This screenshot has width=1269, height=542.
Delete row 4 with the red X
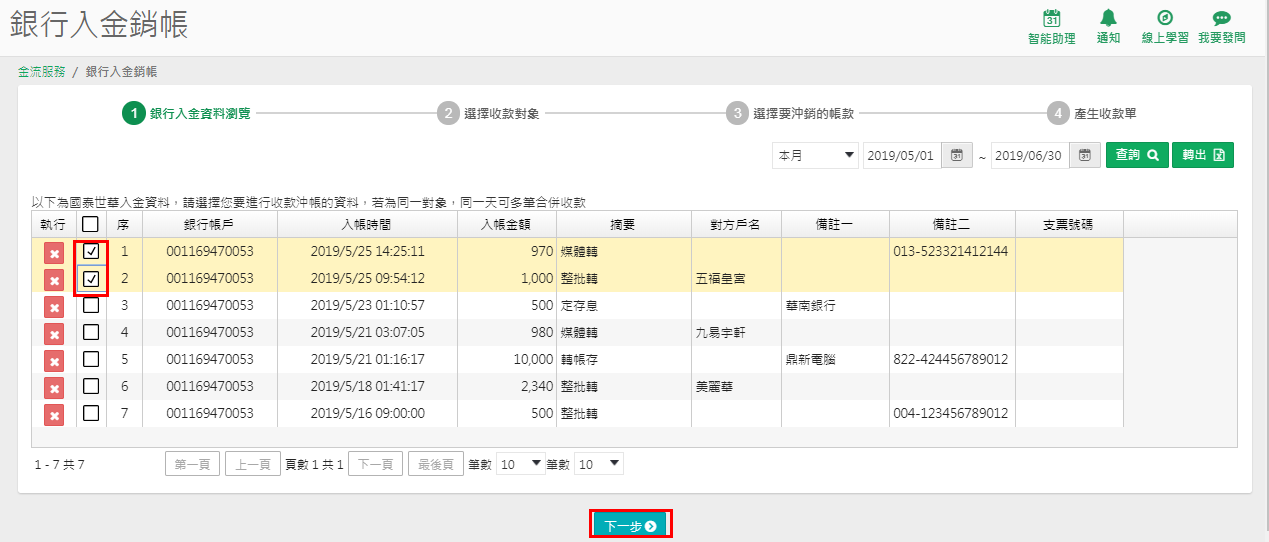coord(54,335)
